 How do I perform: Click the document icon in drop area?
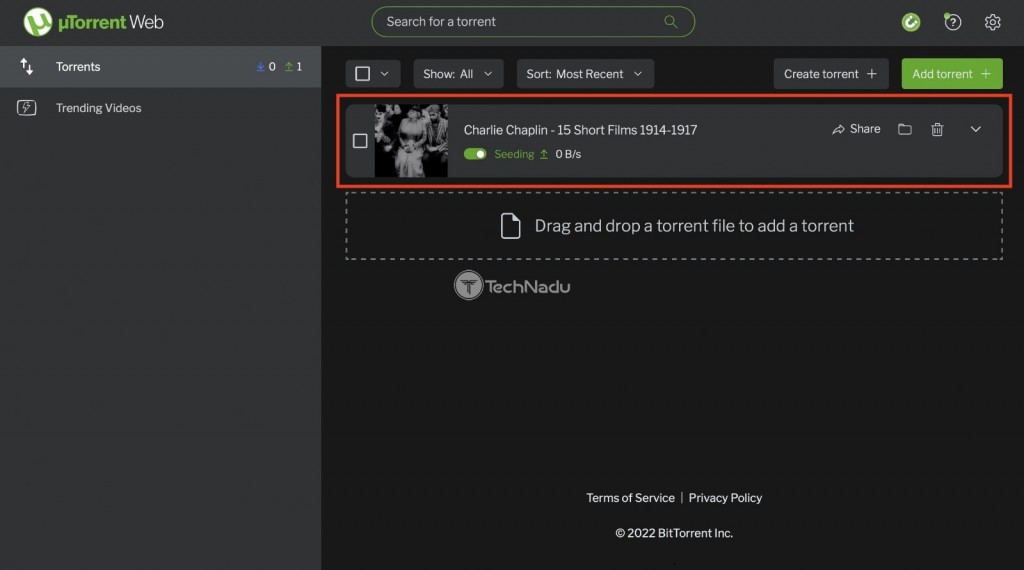coord(510,226)
